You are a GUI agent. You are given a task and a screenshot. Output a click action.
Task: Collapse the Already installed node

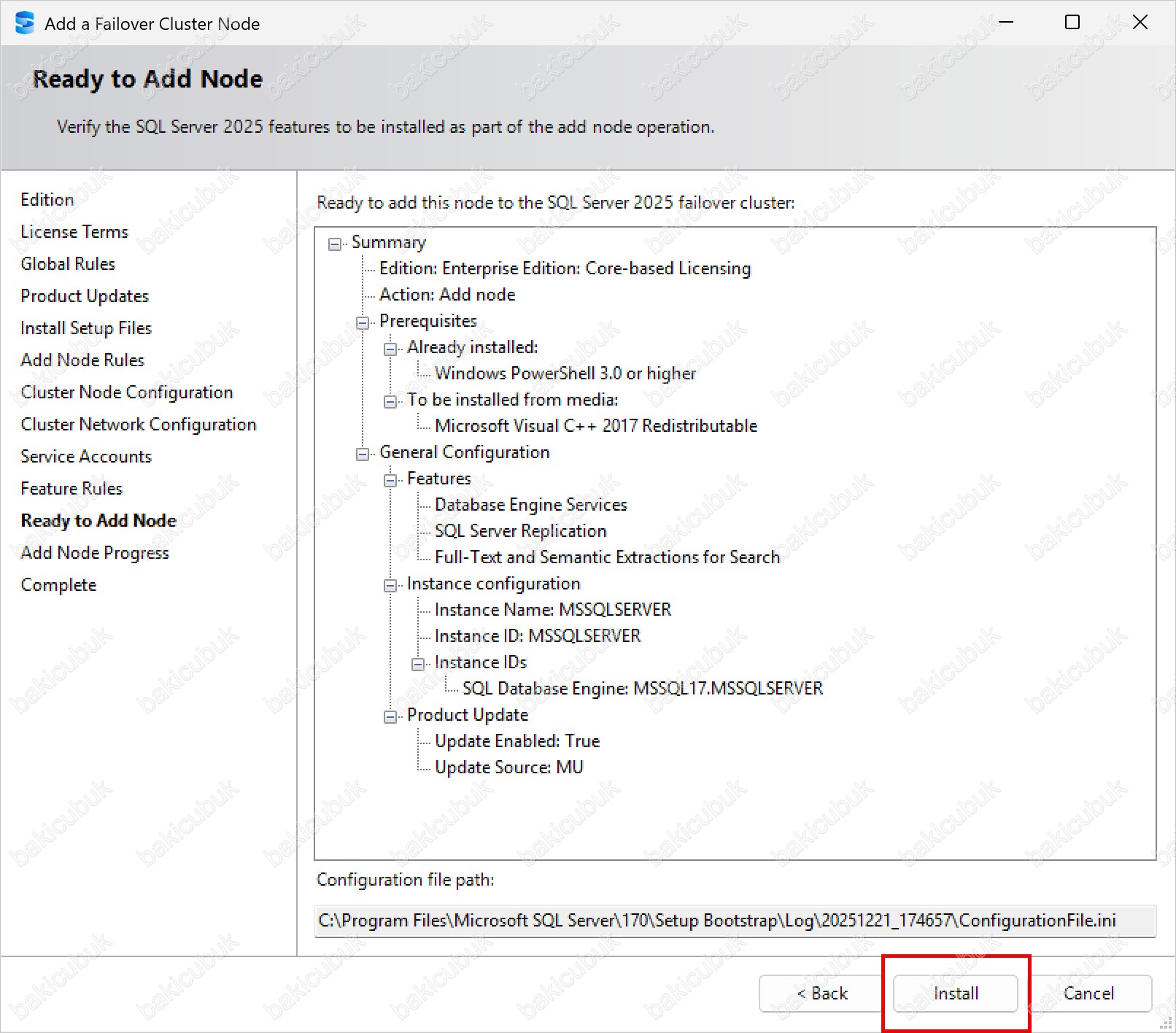[390, 349]
